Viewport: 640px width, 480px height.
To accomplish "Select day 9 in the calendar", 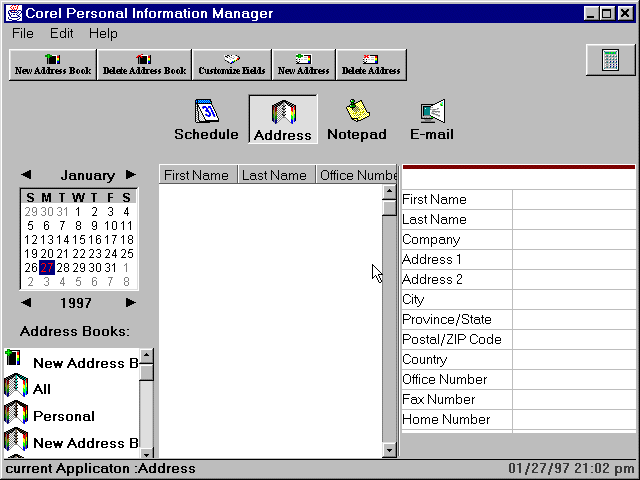I will pyautogui.click(x=94, y=226).
